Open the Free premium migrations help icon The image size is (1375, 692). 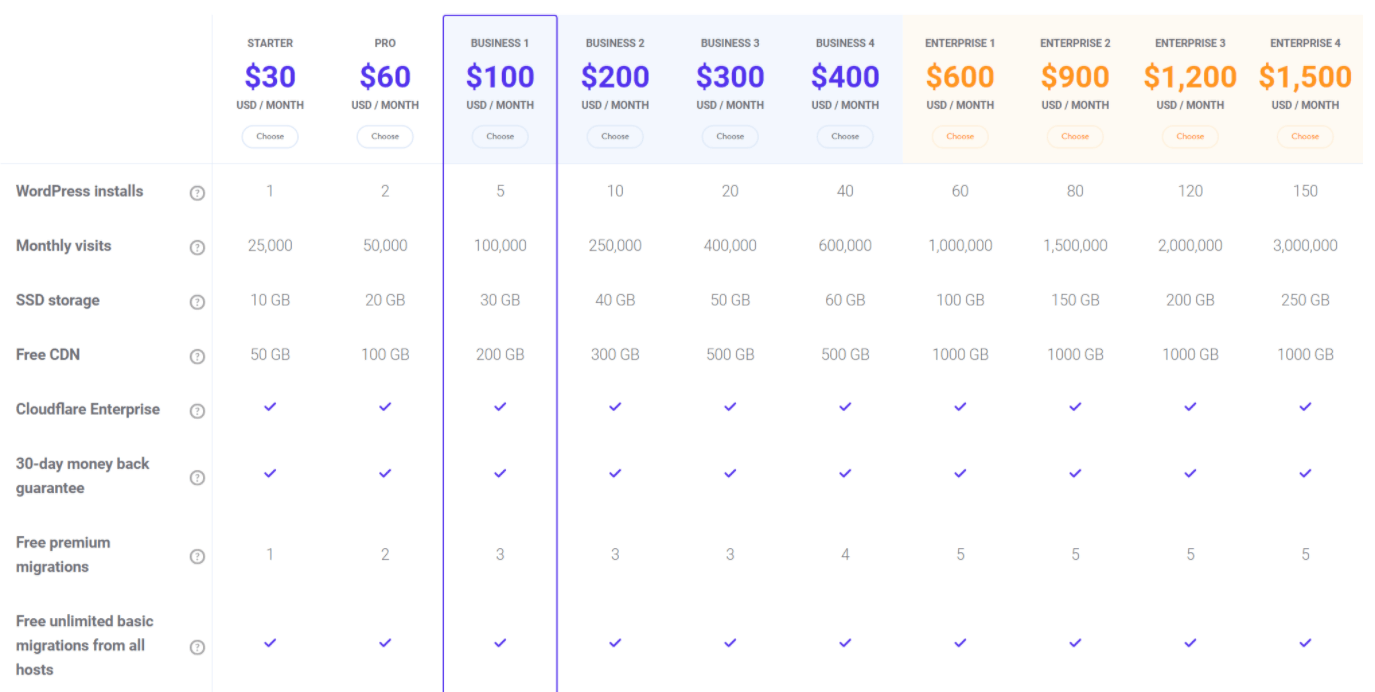tap(197, 557)
